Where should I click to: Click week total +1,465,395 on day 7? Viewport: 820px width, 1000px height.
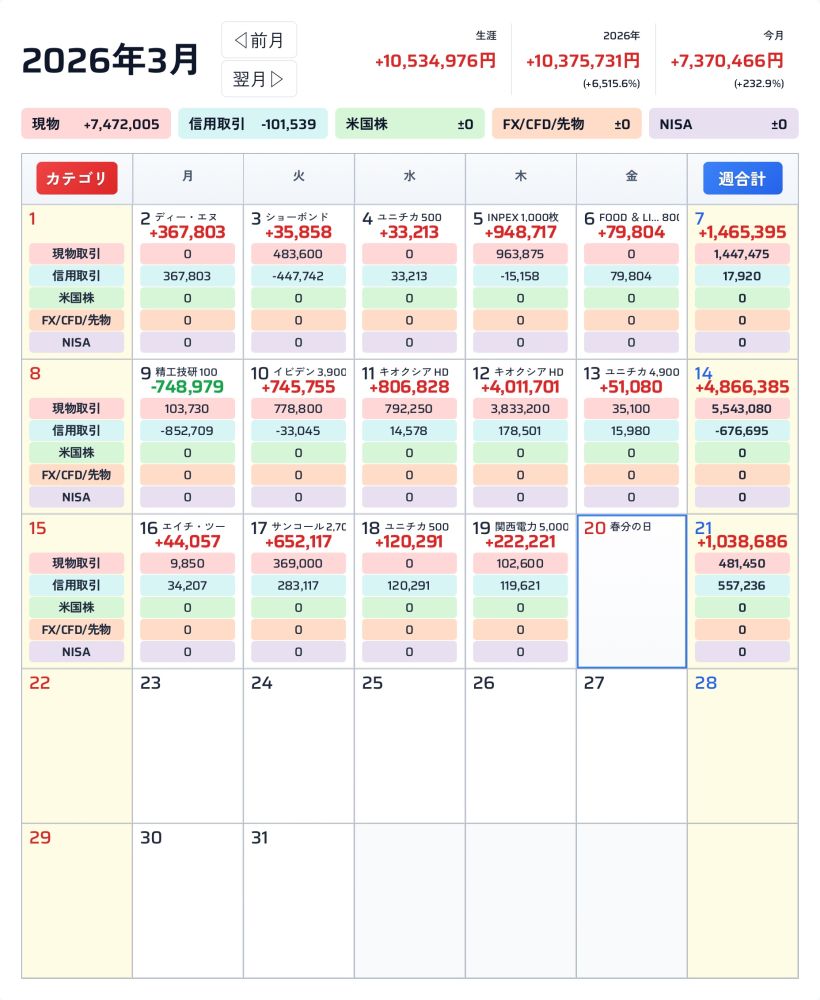point(742,232)
